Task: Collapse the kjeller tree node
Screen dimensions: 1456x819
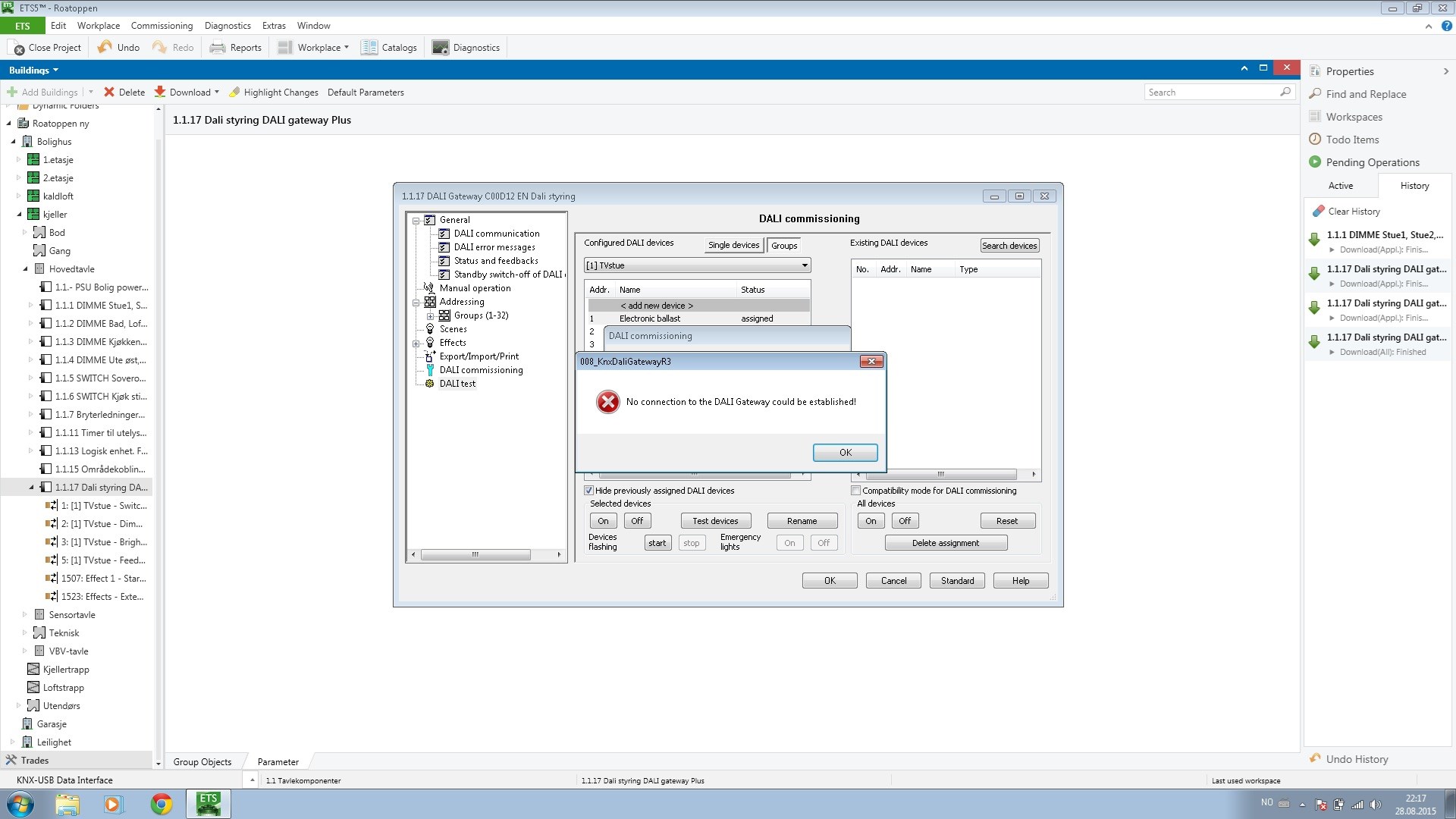Action: point(19,215)
